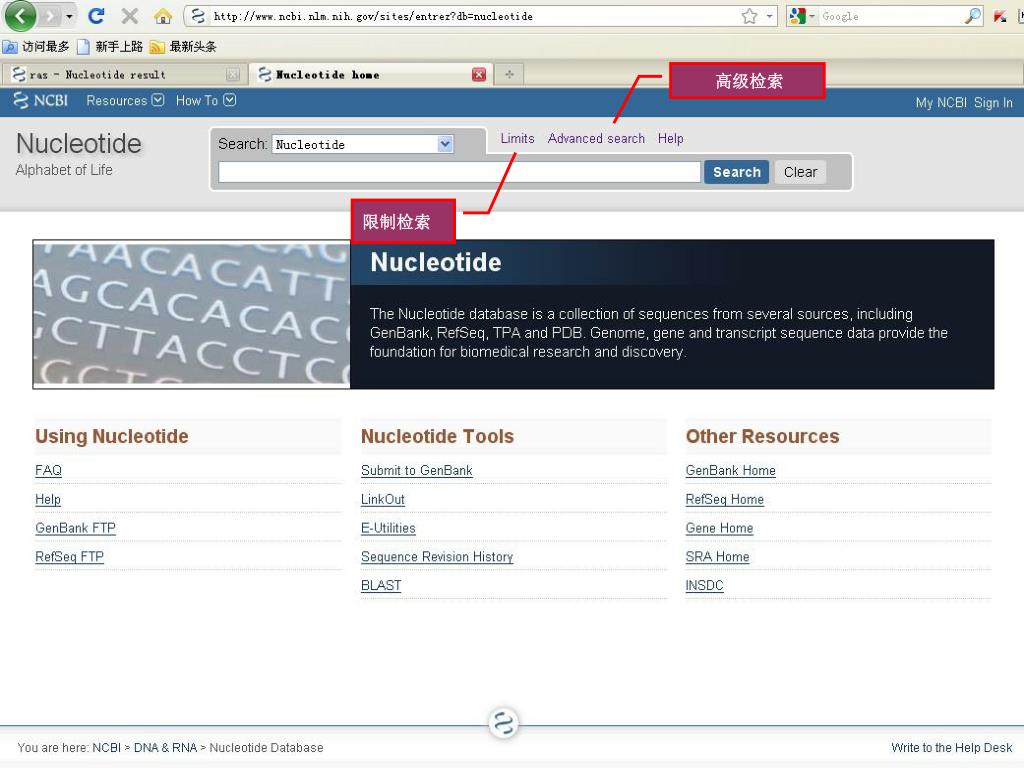Open the INSDC link

(704, 585)
